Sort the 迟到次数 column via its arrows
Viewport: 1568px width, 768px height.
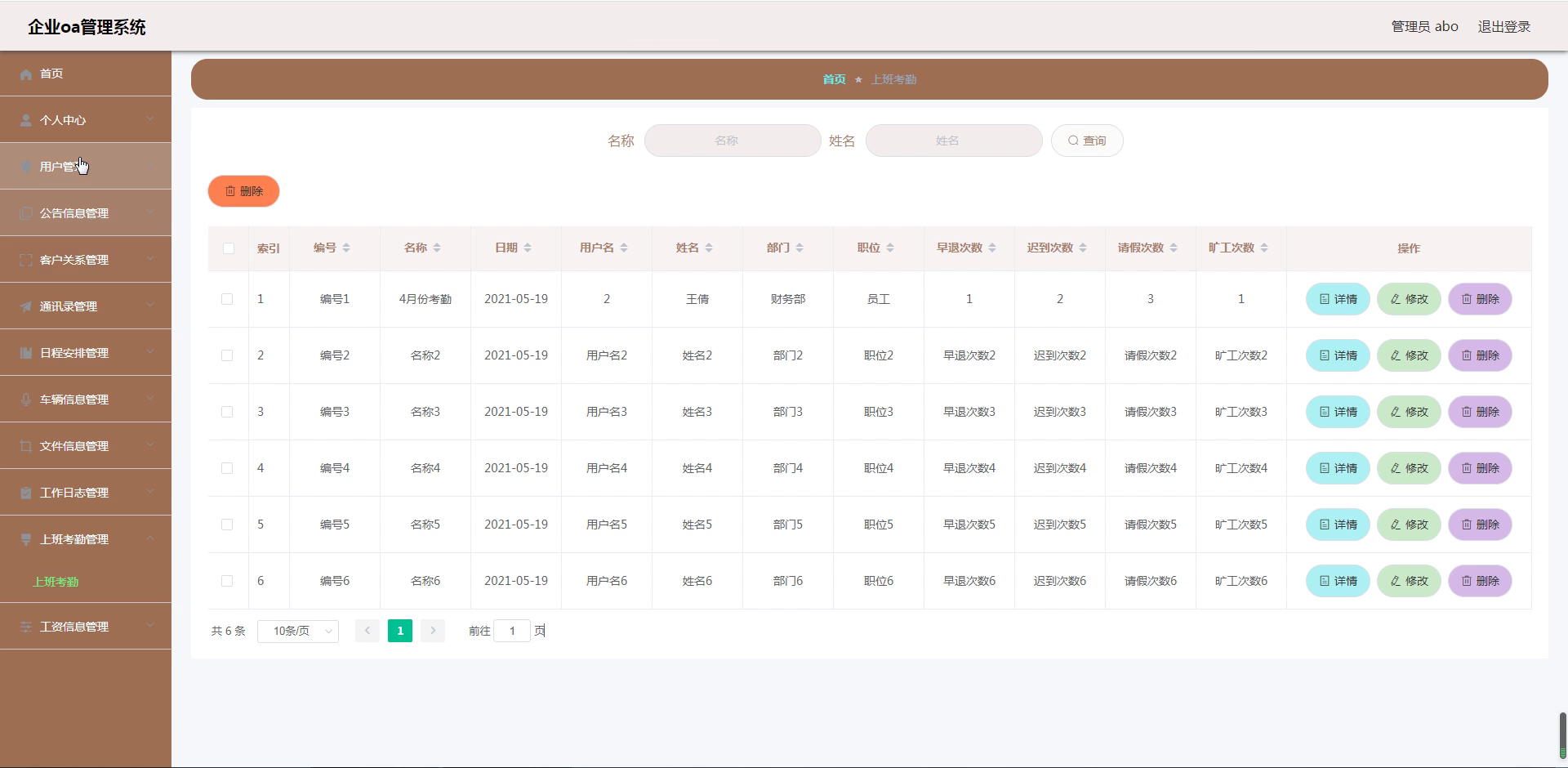click(1083, 248)
